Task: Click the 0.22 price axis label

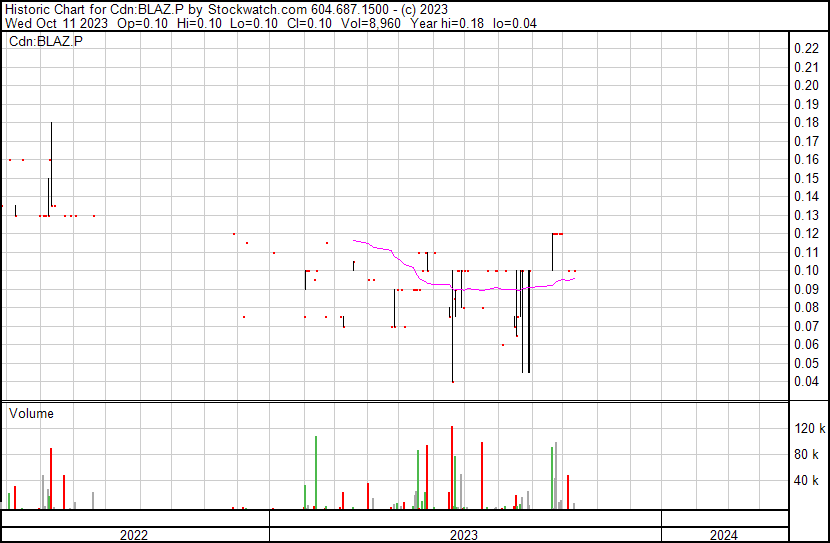Action: [805, 49]
